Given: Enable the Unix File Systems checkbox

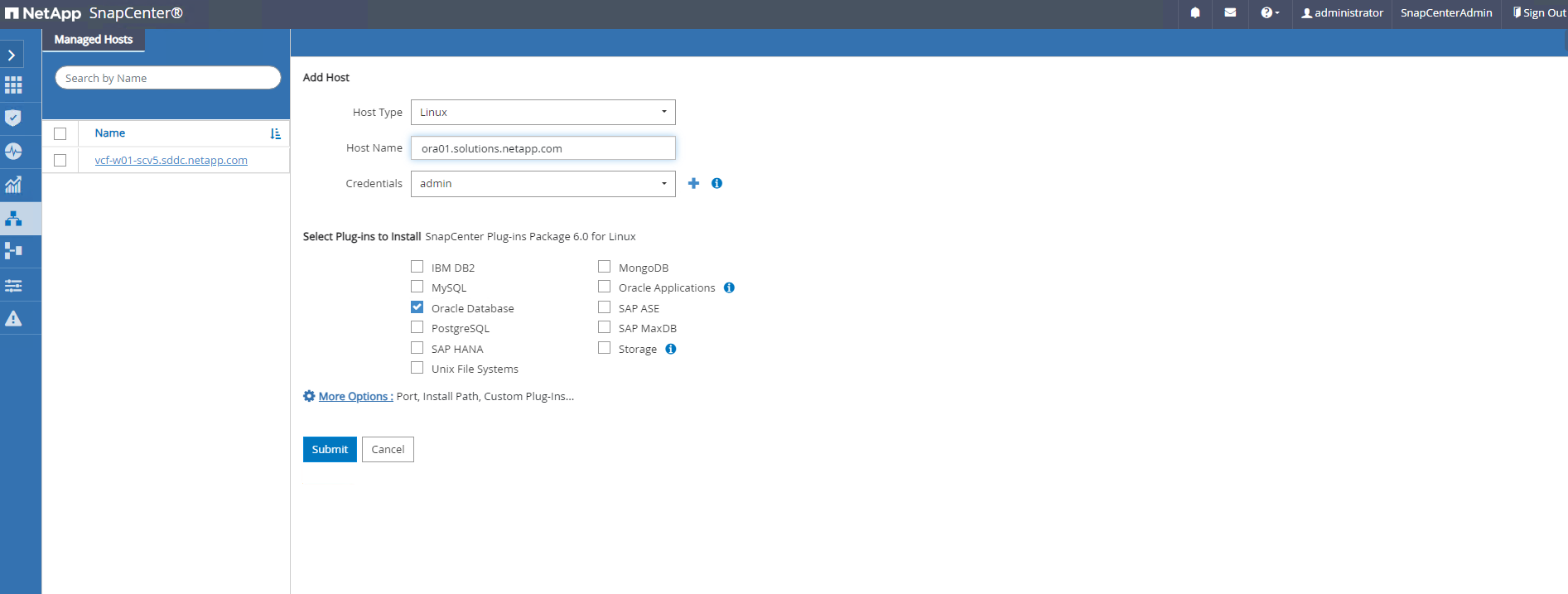Looking at the screenshot, I should tap(417, 368).
